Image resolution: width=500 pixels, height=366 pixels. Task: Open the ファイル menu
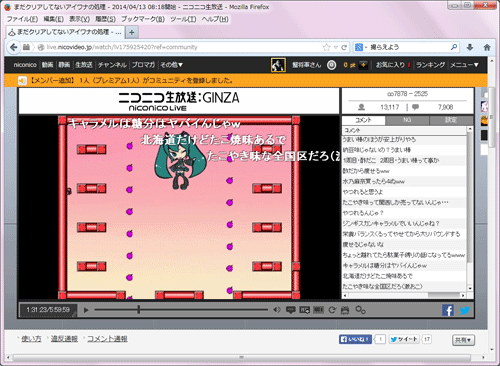pos(22,19)
